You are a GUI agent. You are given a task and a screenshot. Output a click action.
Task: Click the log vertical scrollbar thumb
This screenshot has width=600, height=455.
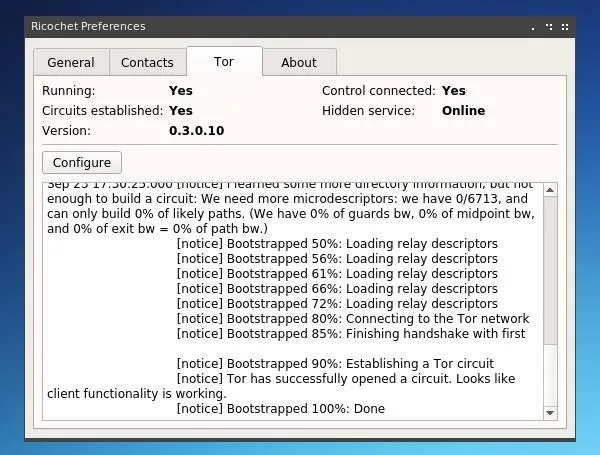click(x=550, y=271)
